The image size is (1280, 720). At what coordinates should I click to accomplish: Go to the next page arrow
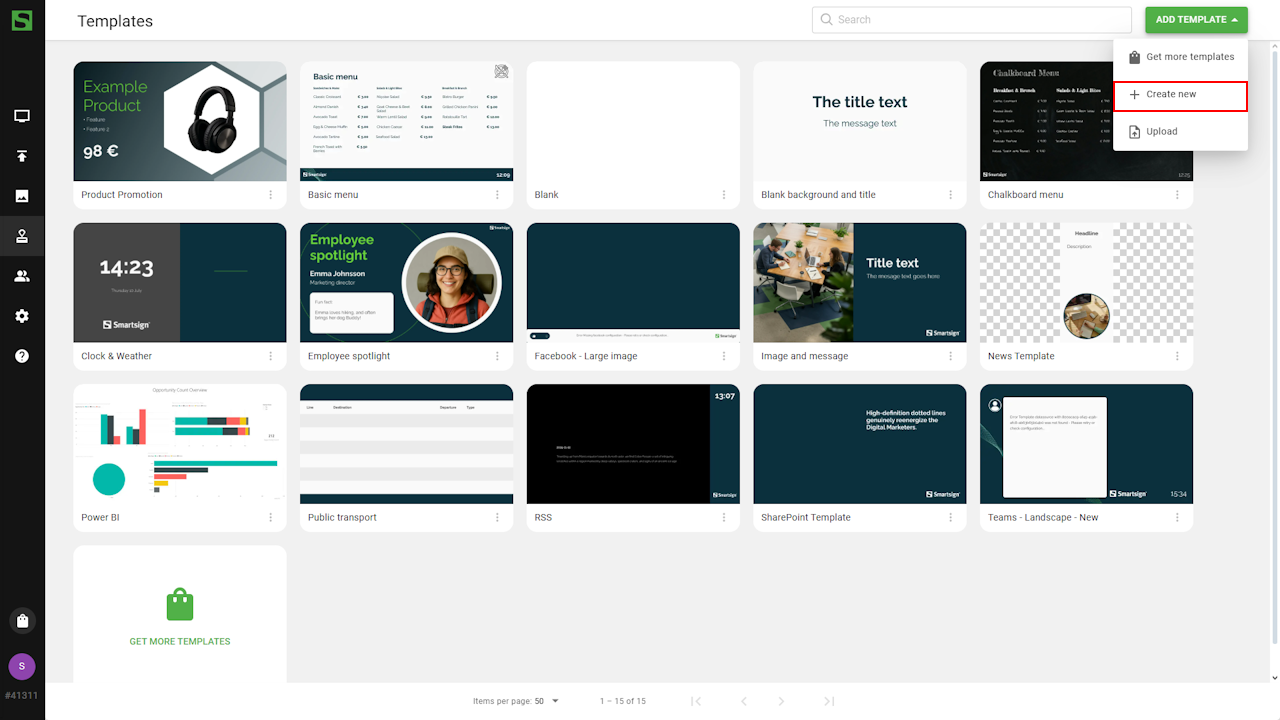pyautogui.click(x=782, y=701)
